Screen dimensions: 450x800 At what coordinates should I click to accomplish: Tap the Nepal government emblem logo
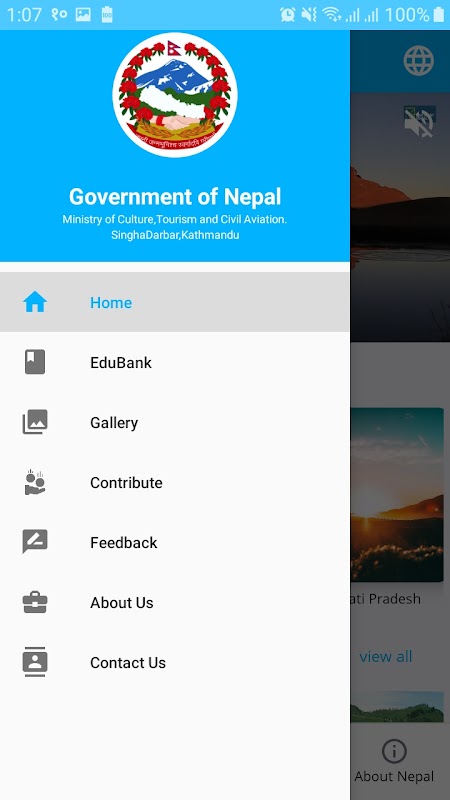[x=175, y=95]
